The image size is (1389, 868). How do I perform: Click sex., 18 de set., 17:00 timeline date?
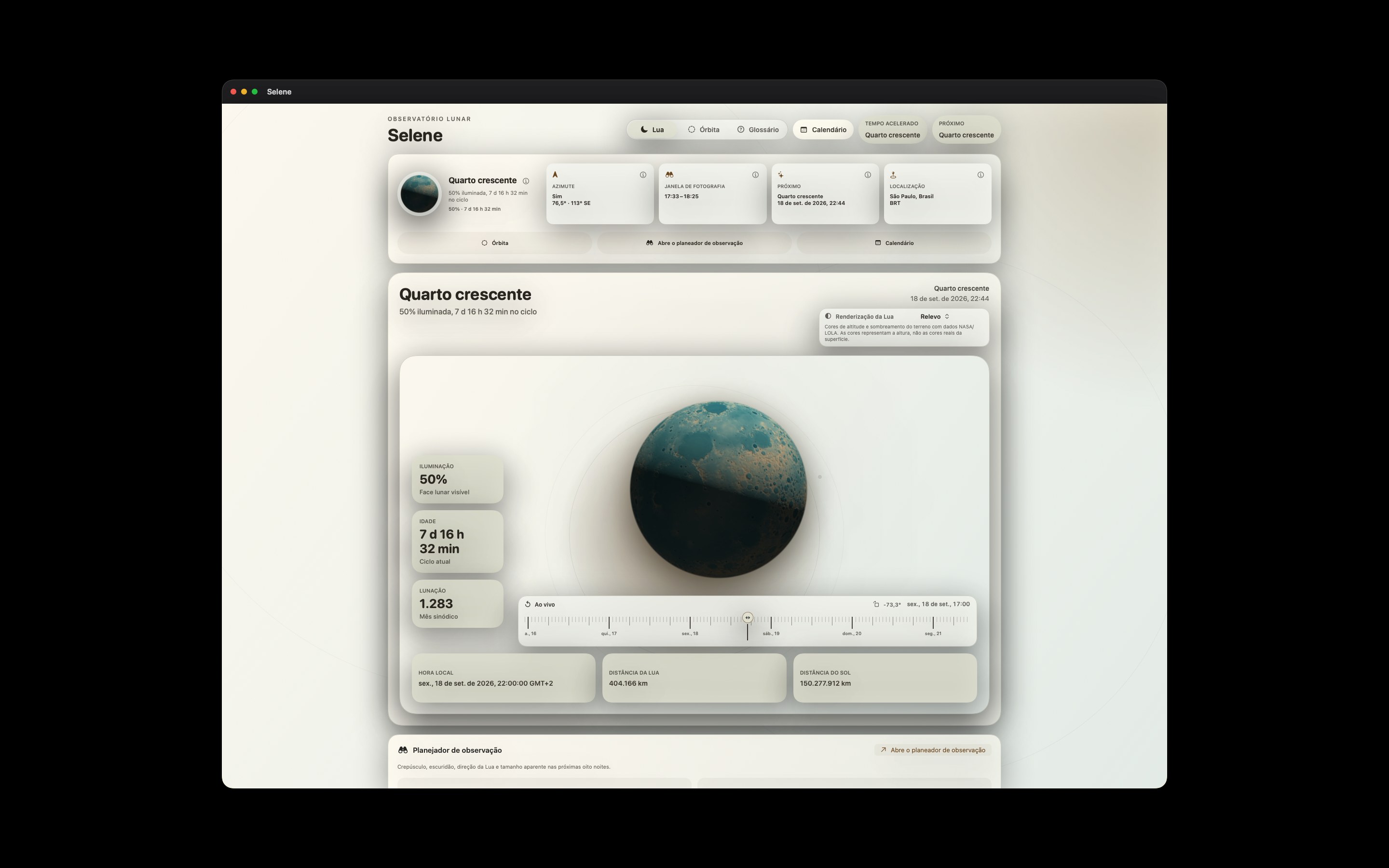coord(939,604)
